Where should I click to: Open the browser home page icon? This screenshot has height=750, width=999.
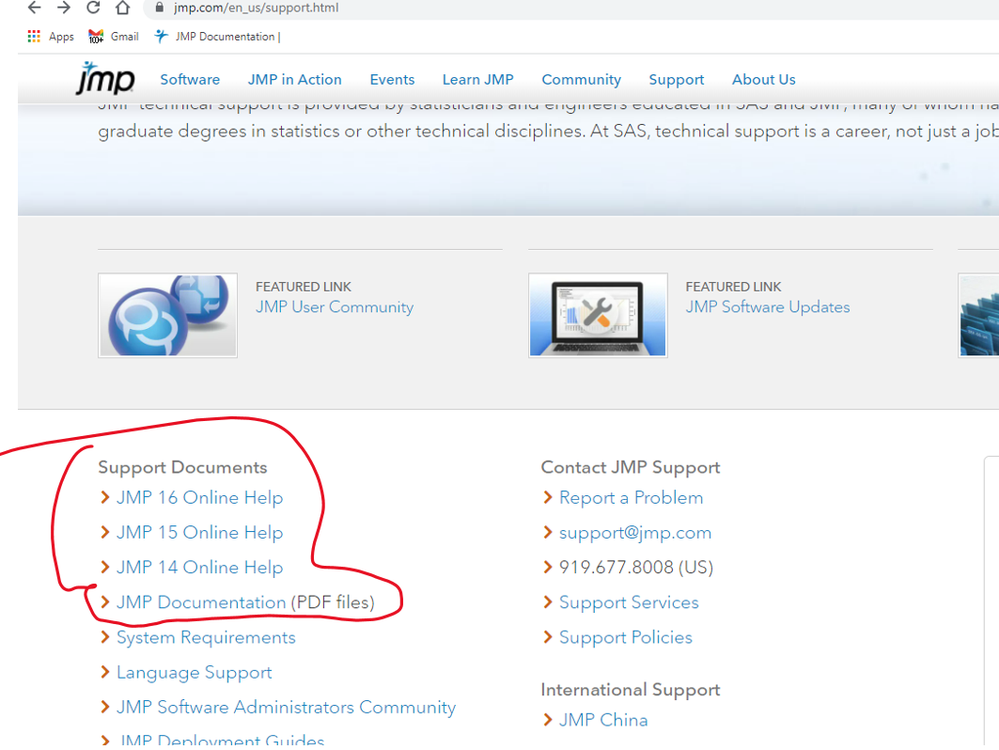point(123,8)
